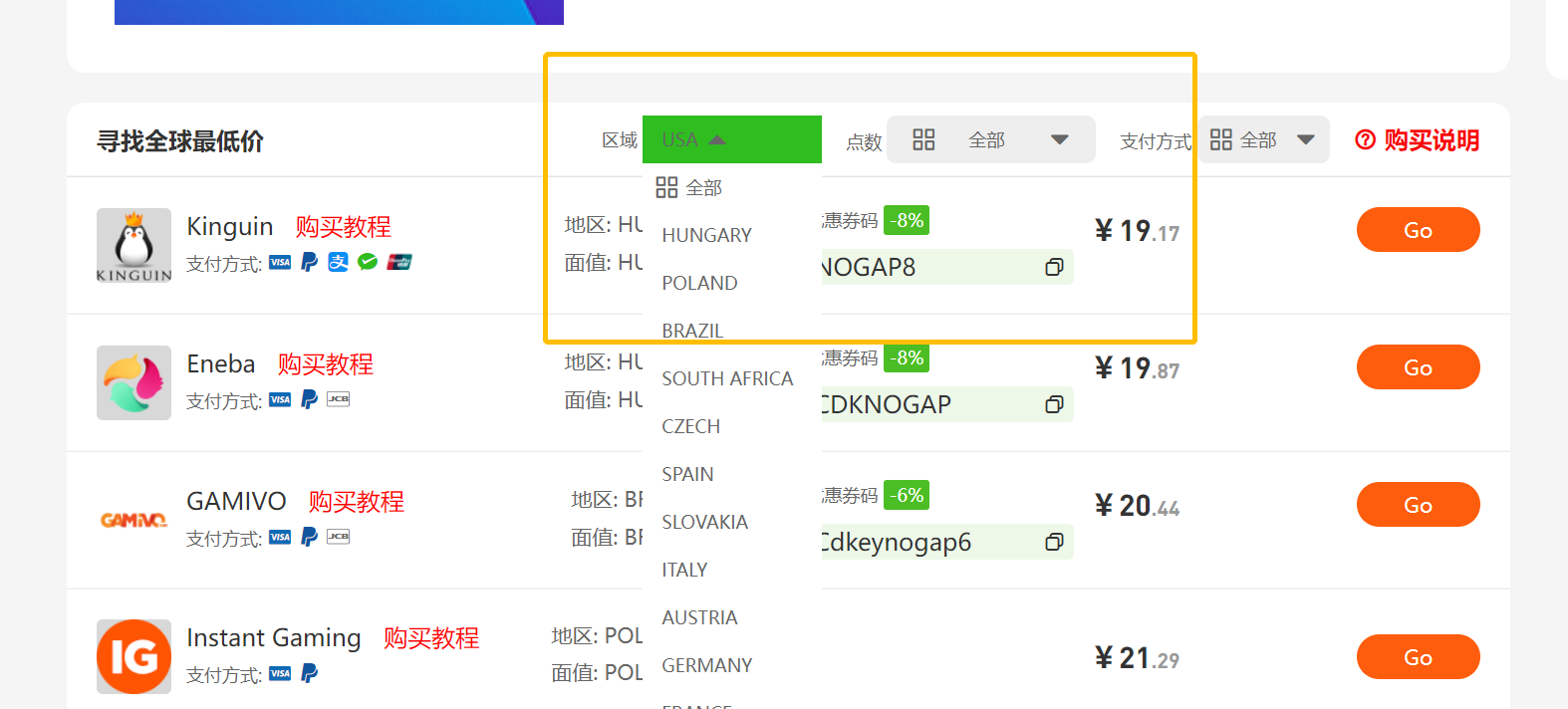The width and height of the screenshot is (1568, 709).
Task: Click the ¥20.44 GAMIVO price
Action: click(1137, 507)
